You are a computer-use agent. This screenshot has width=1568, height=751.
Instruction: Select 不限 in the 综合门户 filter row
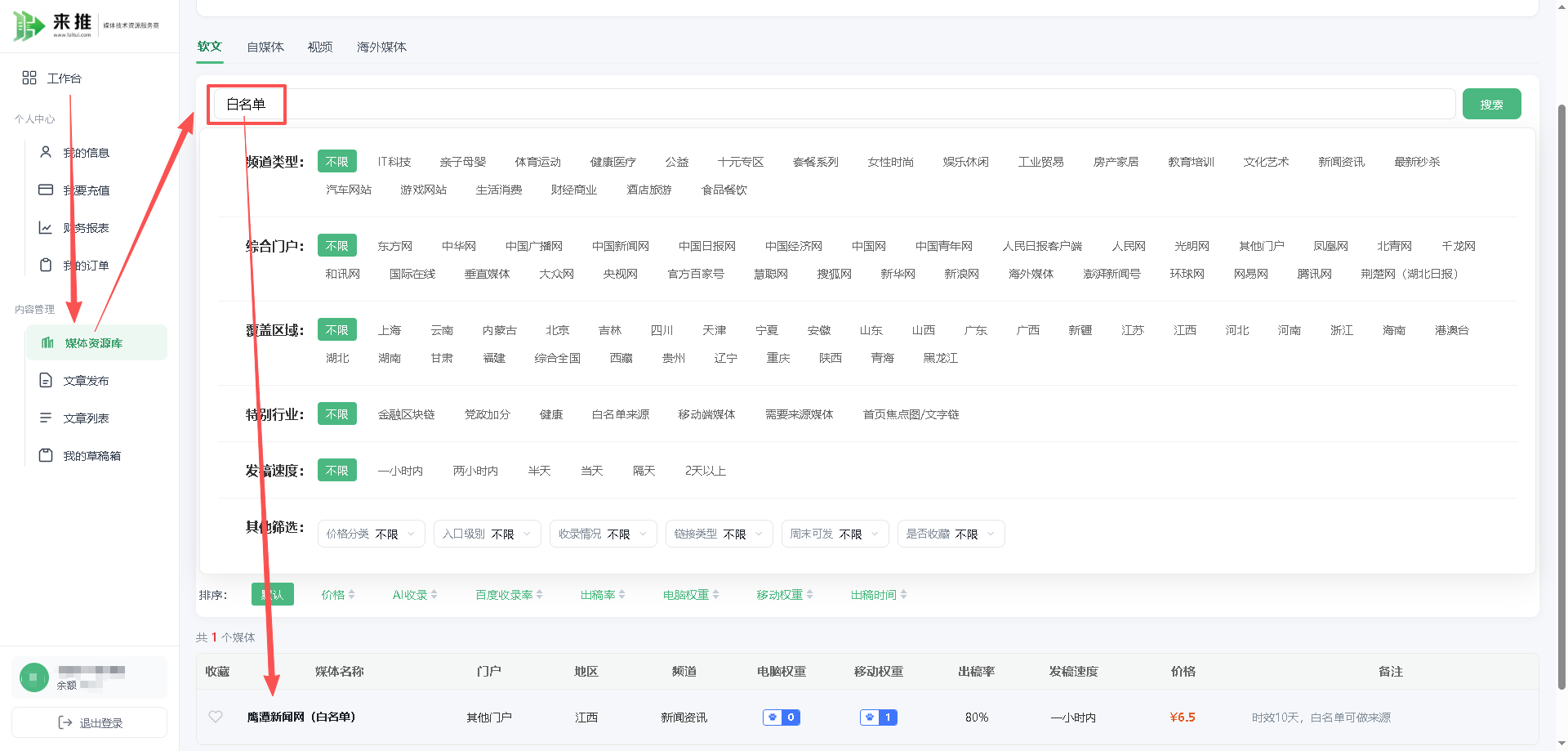[337, 246]
